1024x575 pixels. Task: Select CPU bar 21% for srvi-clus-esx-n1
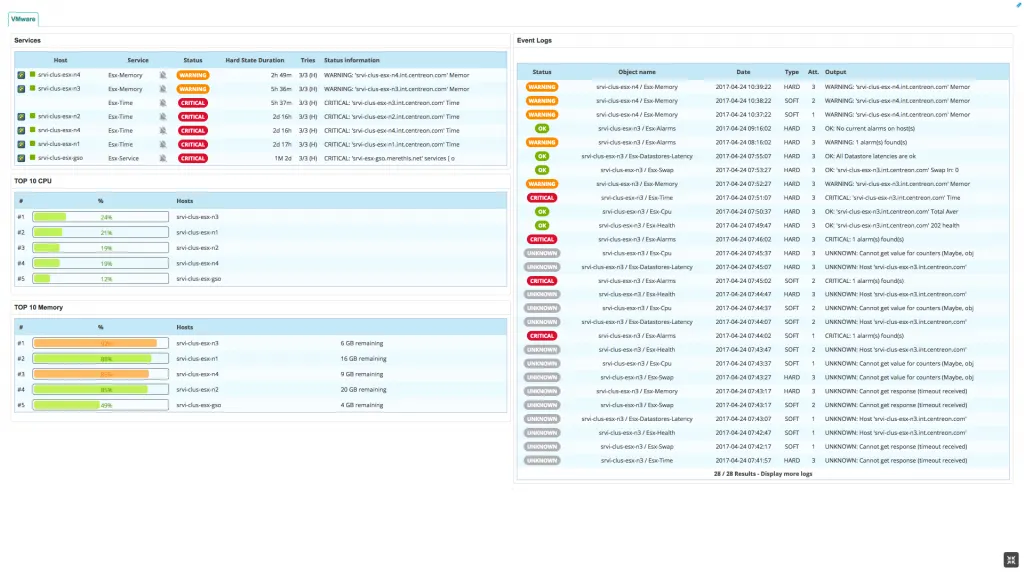101,232
